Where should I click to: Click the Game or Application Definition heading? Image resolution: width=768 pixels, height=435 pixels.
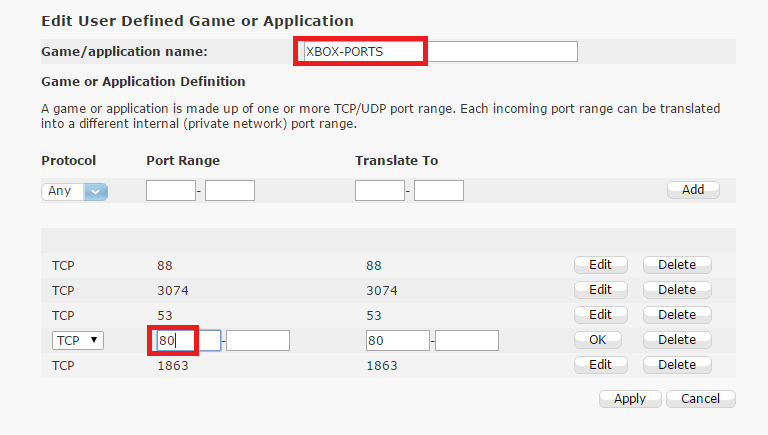[x=143, y=81]
